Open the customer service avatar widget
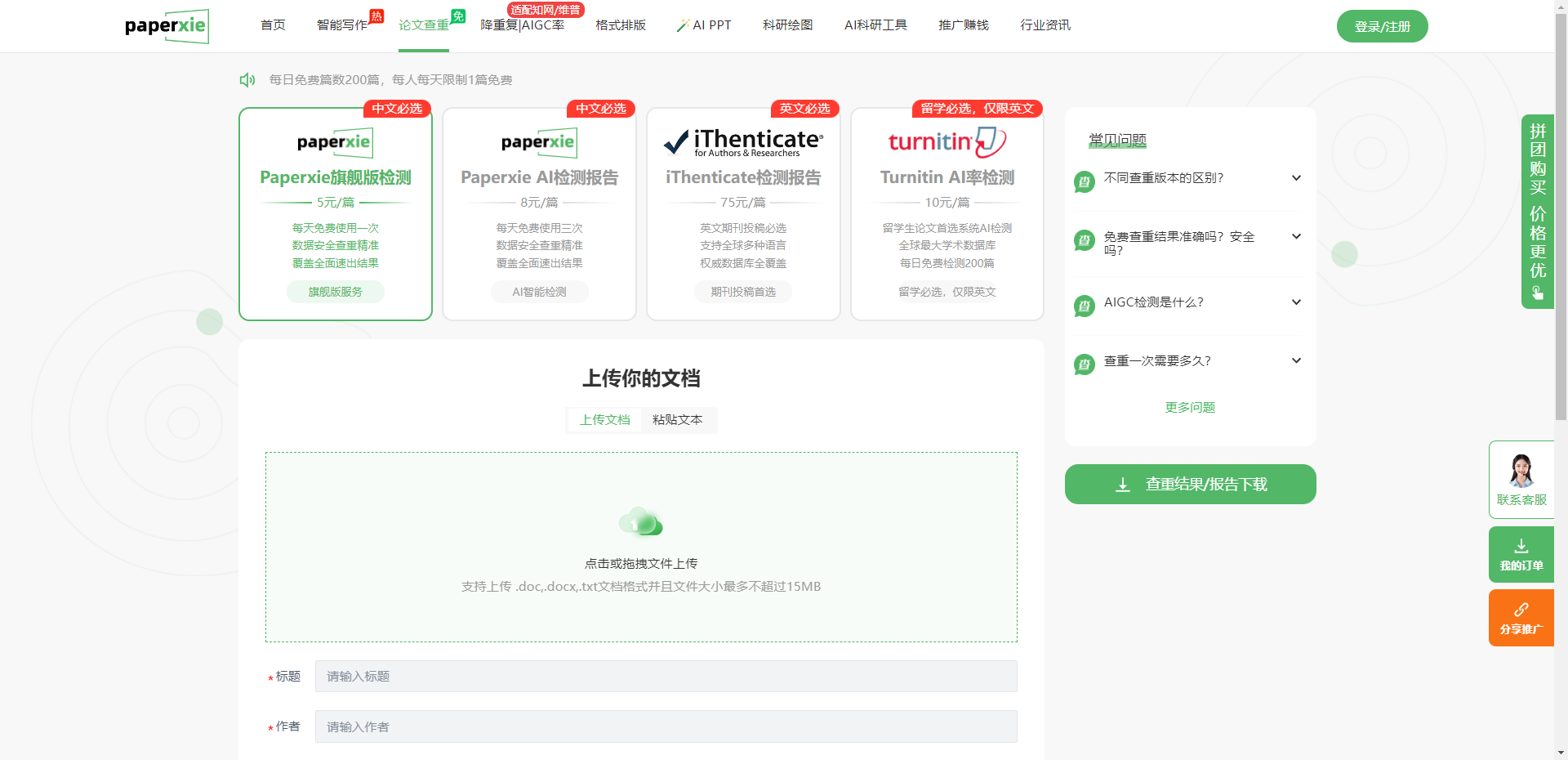Screen dimensions: 1568x760 (1521, 479)
